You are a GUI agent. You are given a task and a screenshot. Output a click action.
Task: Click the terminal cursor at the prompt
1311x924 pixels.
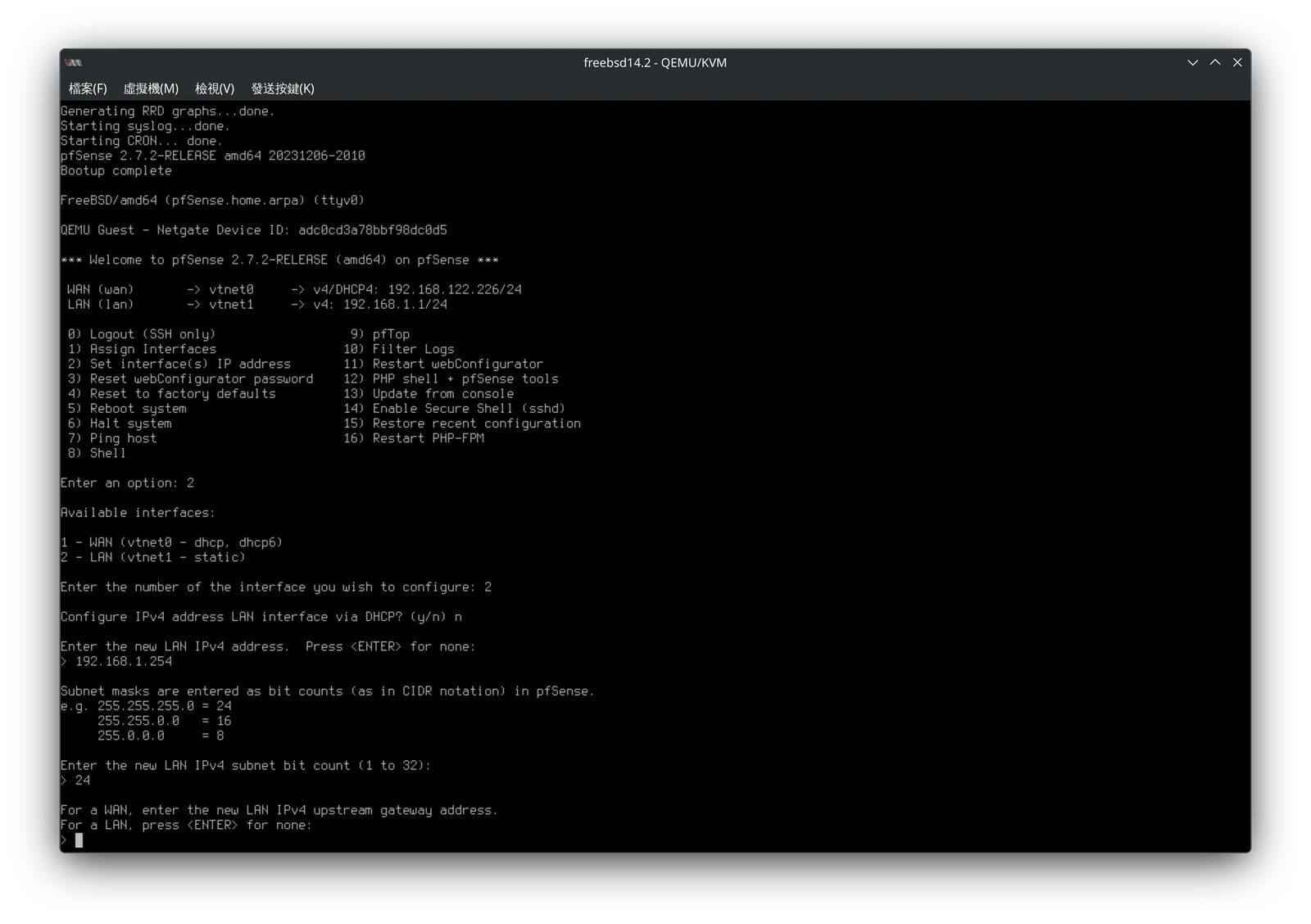pyautogui.click(x=79, y=840)
